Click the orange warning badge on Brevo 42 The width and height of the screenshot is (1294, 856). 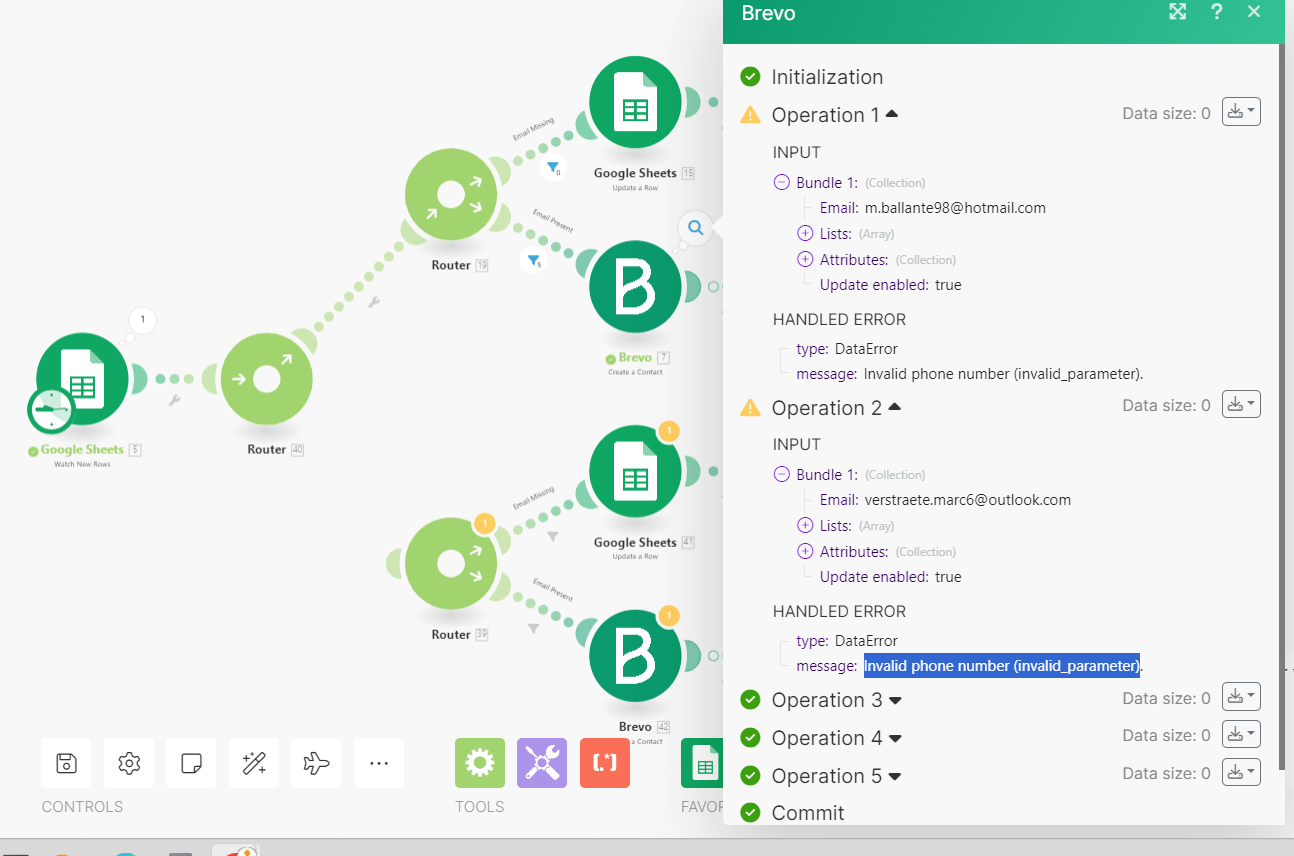point(669,615)
